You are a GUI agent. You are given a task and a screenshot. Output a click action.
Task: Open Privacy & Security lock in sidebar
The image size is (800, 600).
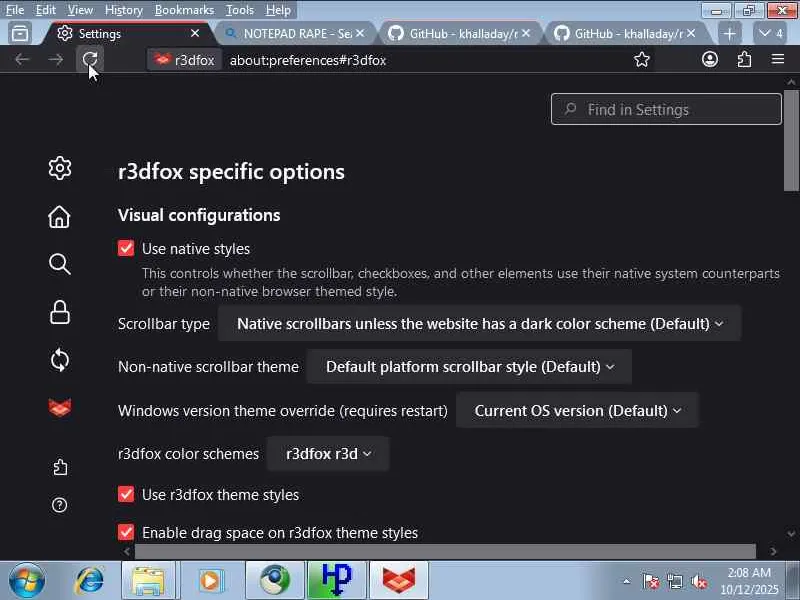click(x=60, y=312)
